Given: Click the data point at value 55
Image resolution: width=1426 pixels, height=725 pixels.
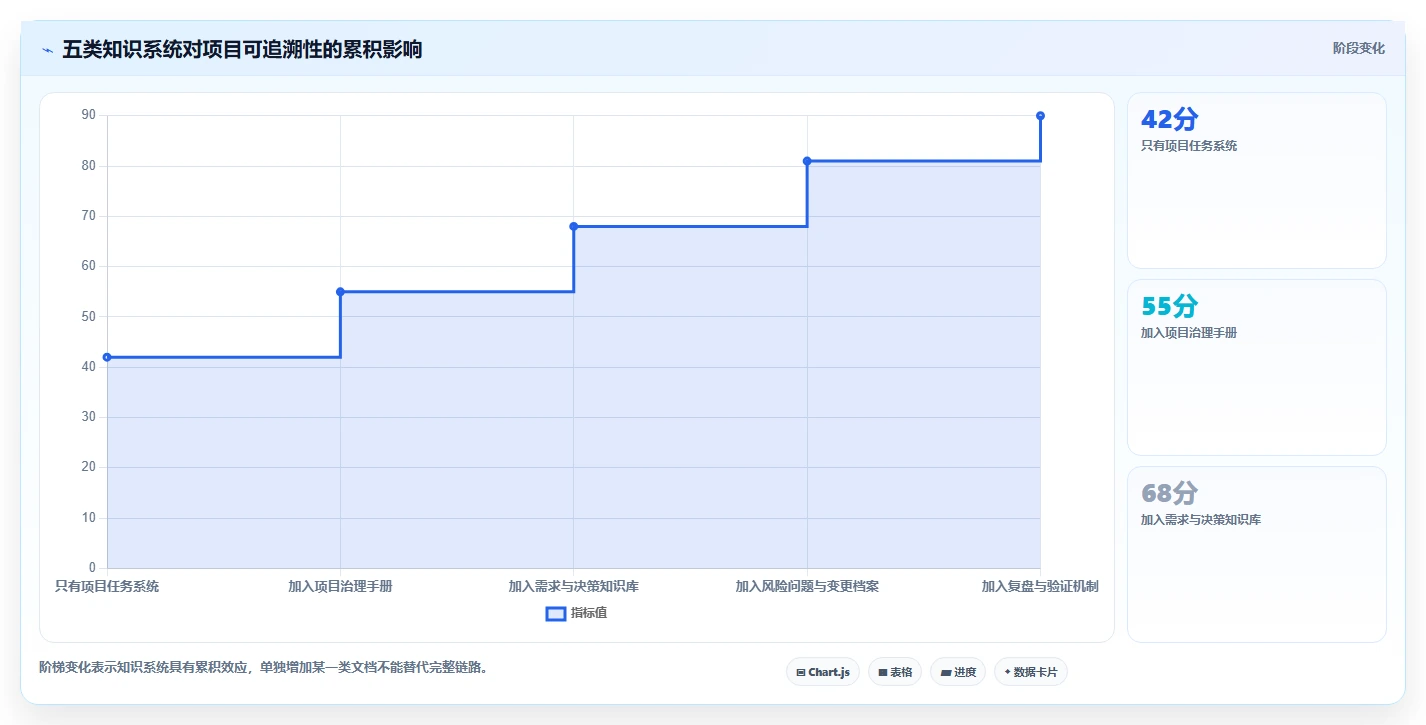Looking at the screenshot, I should click(340, 292).
